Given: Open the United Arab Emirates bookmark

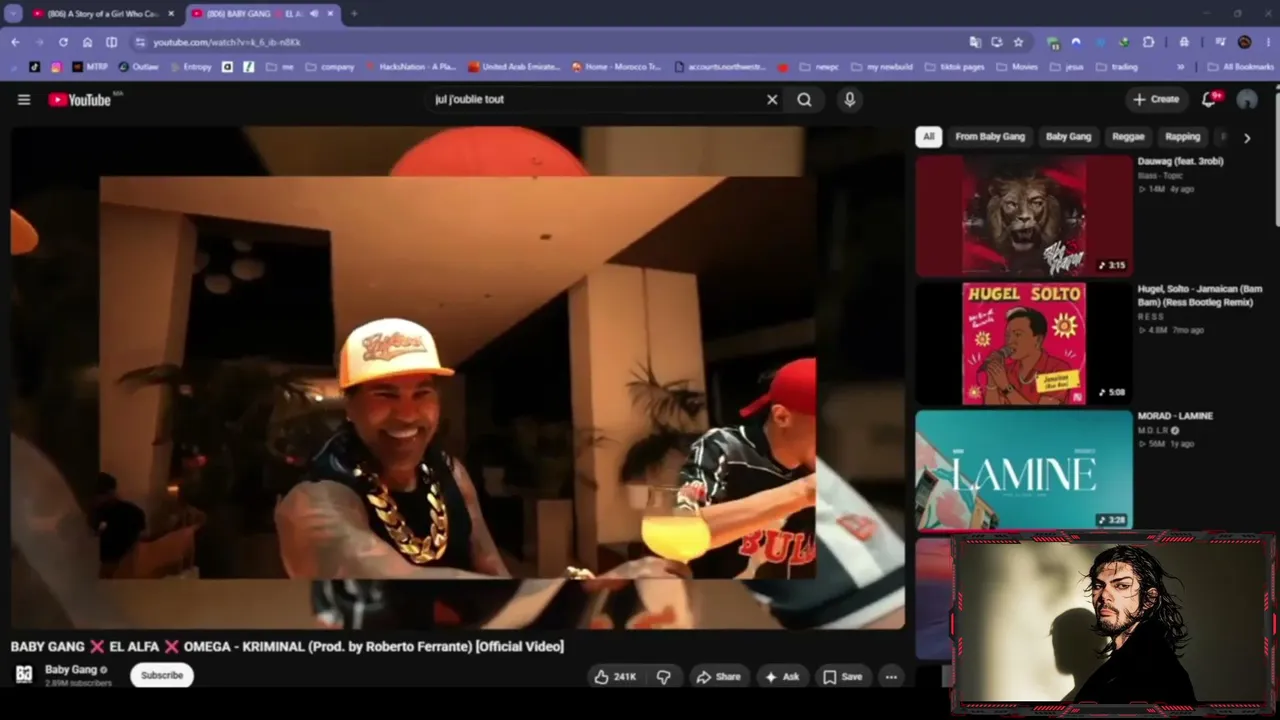Looking at the screenshot, I should (514, 67).
